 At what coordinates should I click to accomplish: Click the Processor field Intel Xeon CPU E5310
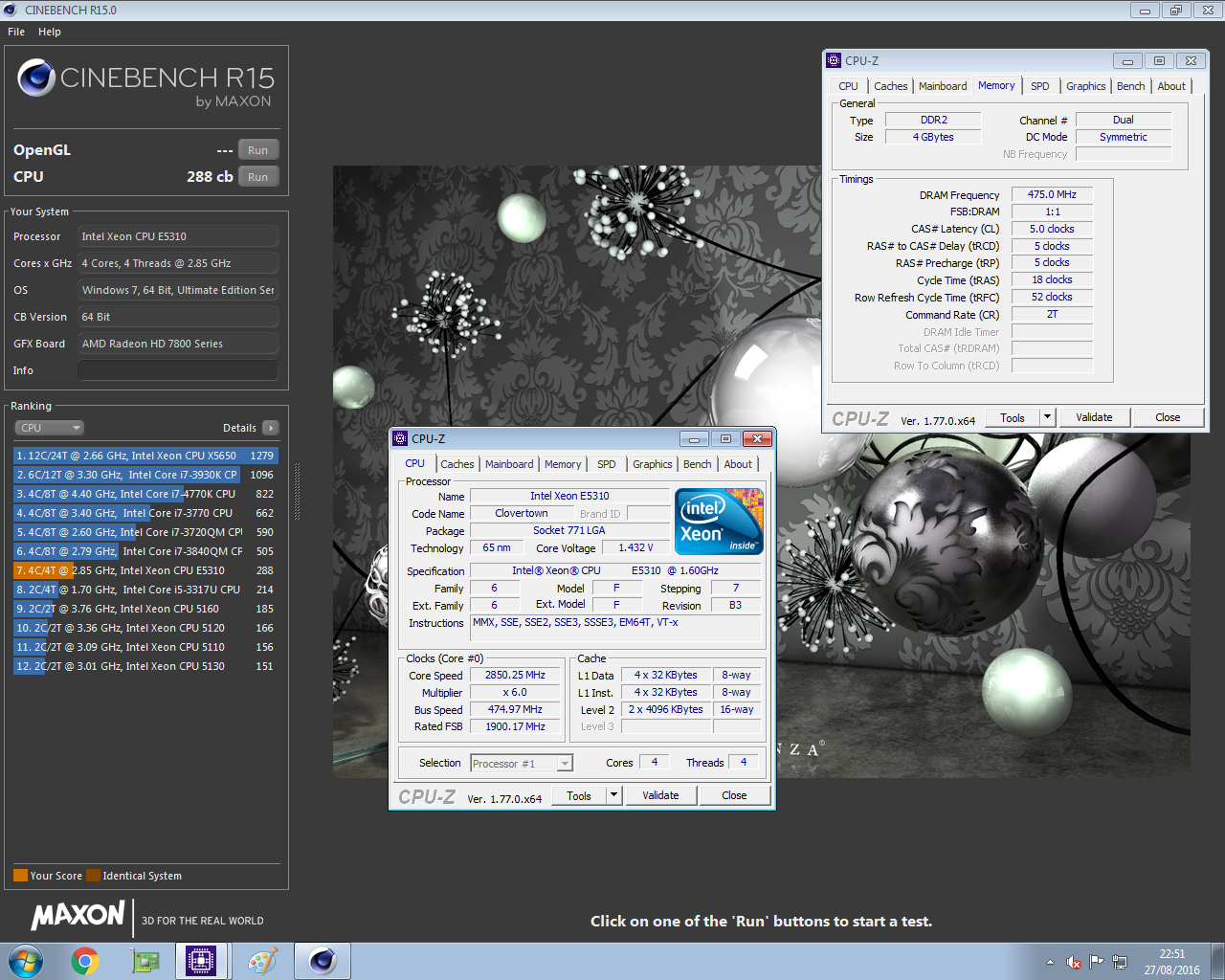[178, 236]
